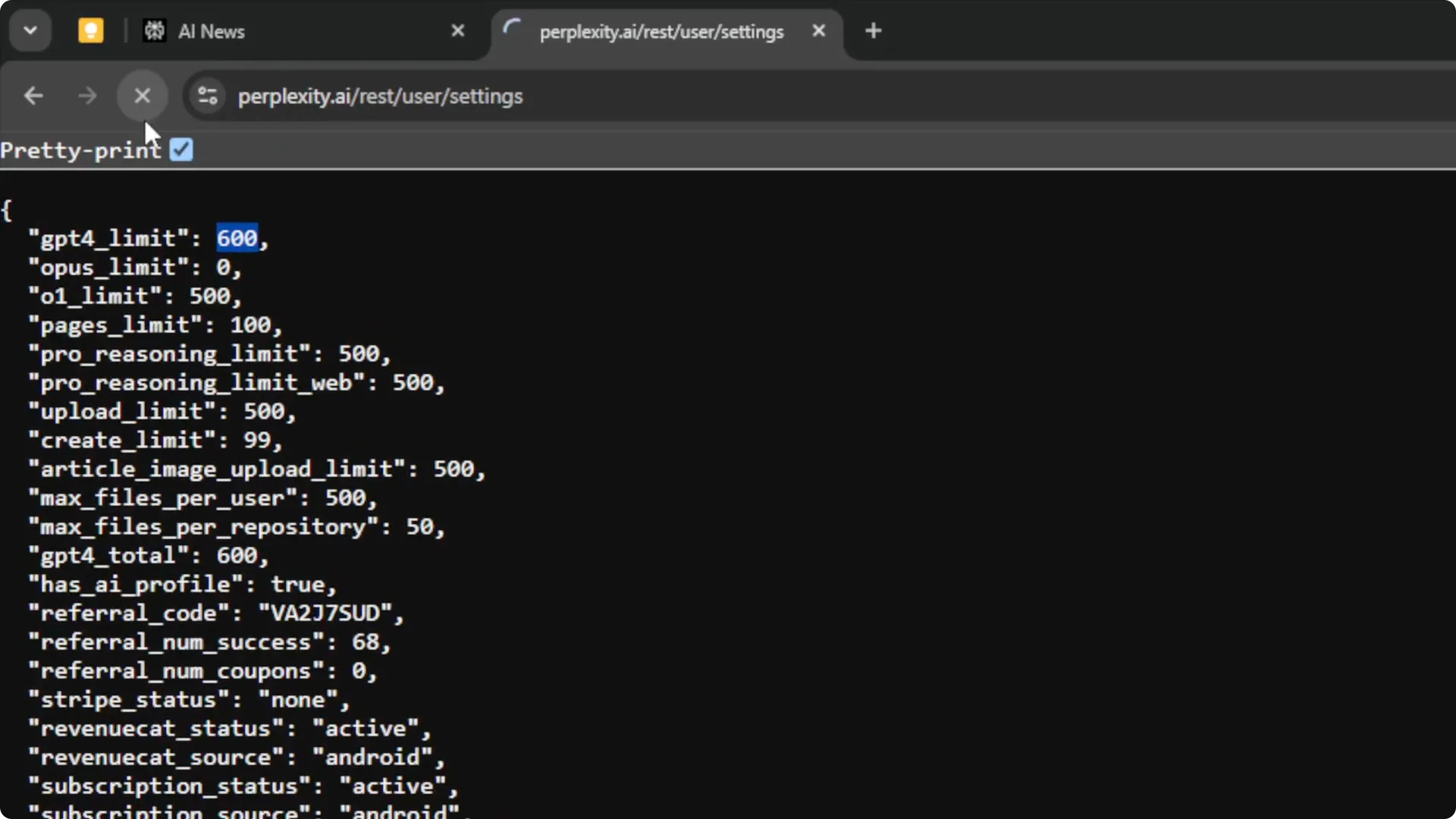Stop loading the settings page
This screenshot has width=1456, height=819.
click(142, 96)
